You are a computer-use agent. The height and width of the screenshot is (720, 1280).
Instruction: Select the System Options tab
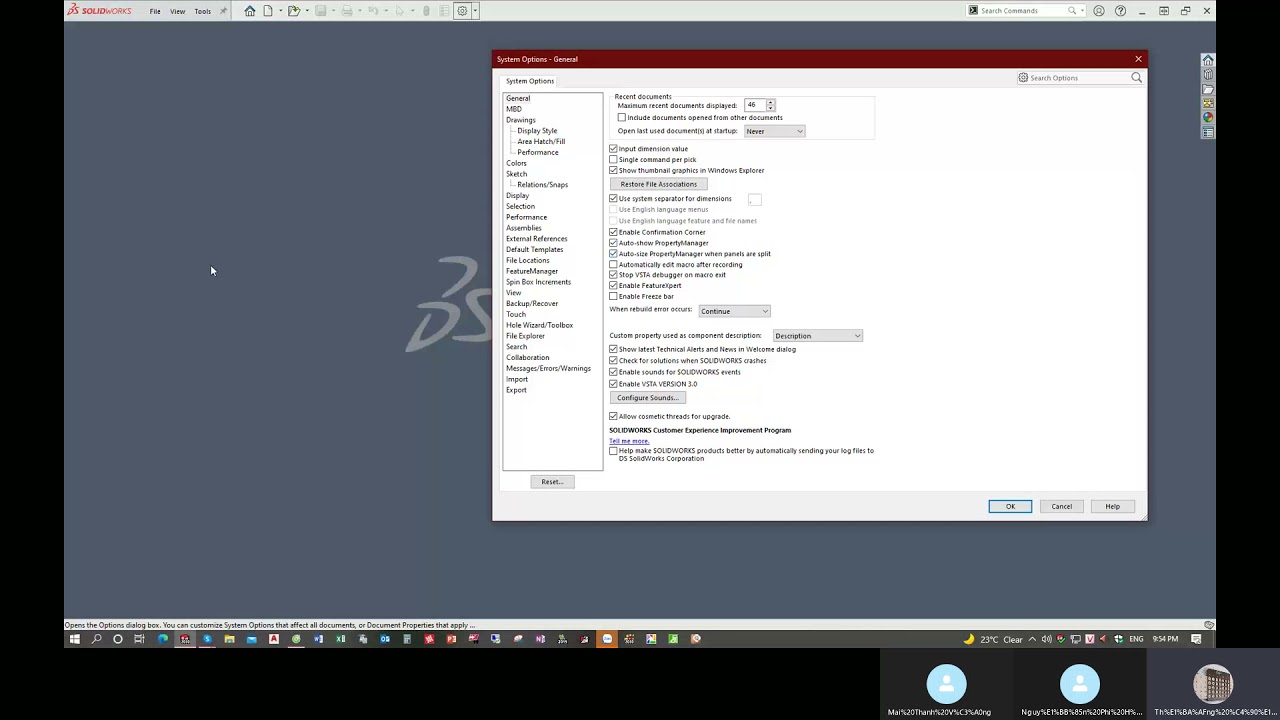click(x=530, y=81)
